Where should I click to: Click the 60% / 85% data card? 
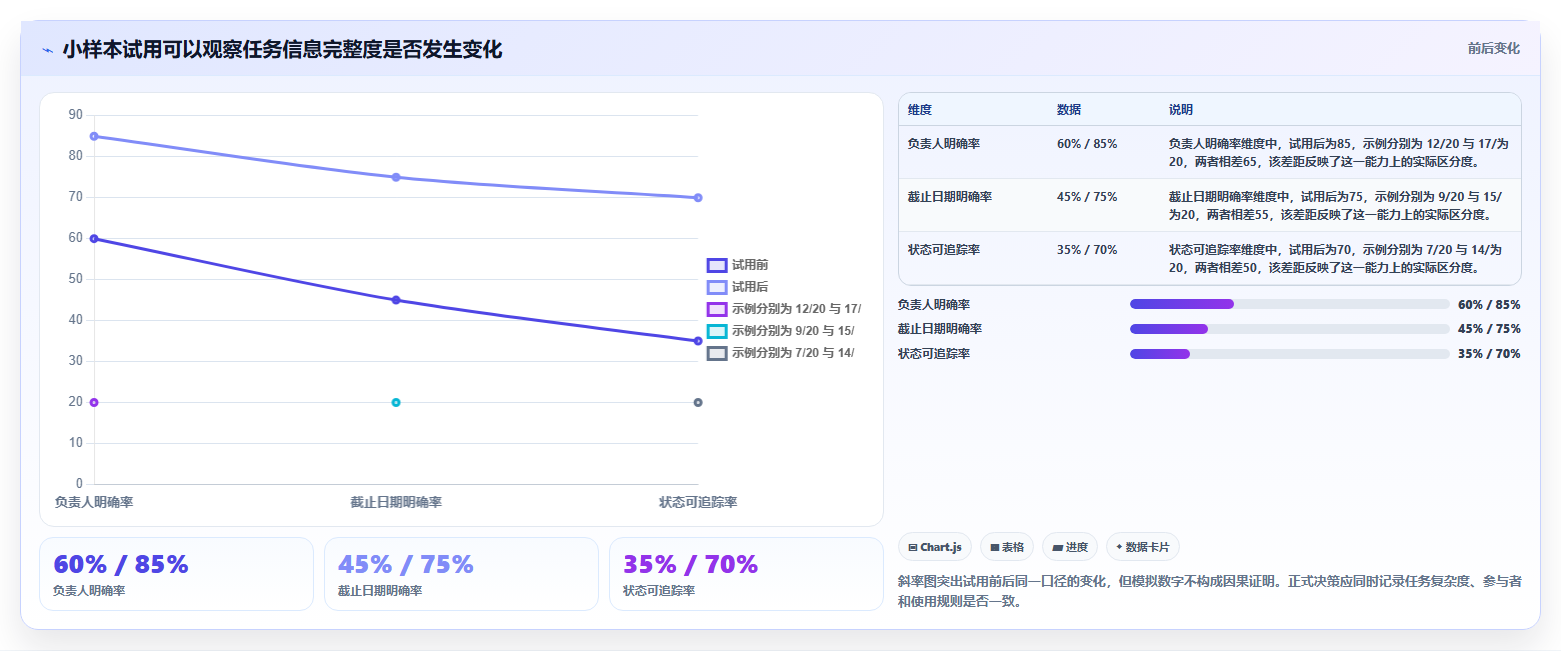coord(176,574)
